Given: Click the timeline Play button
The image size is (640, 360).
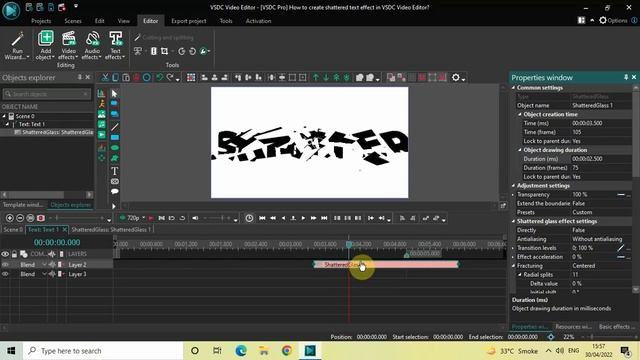Looking at the screenshot, I should click(303, 218).
